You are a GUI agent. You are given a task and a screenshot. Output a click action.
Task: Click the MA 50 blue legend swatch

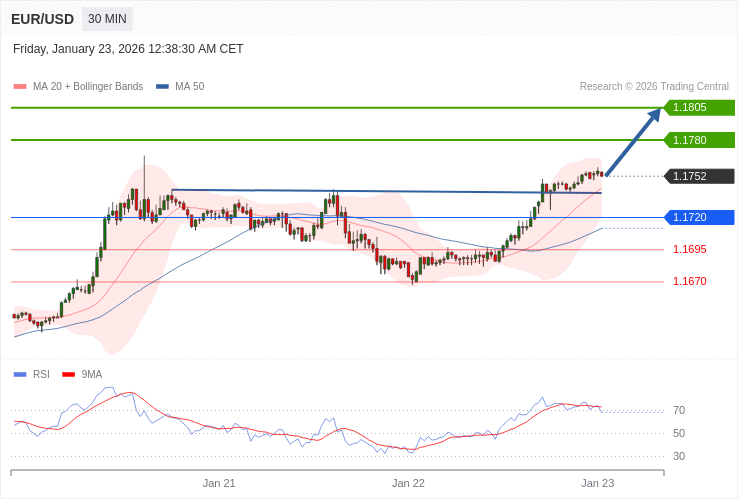(162, 87)
